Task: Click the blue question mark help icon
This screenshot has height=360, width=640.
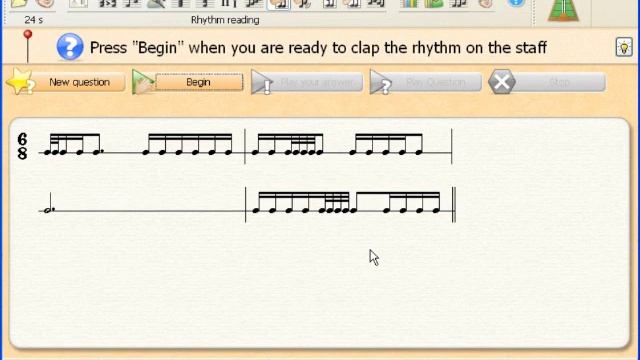Action: (70, 47)
